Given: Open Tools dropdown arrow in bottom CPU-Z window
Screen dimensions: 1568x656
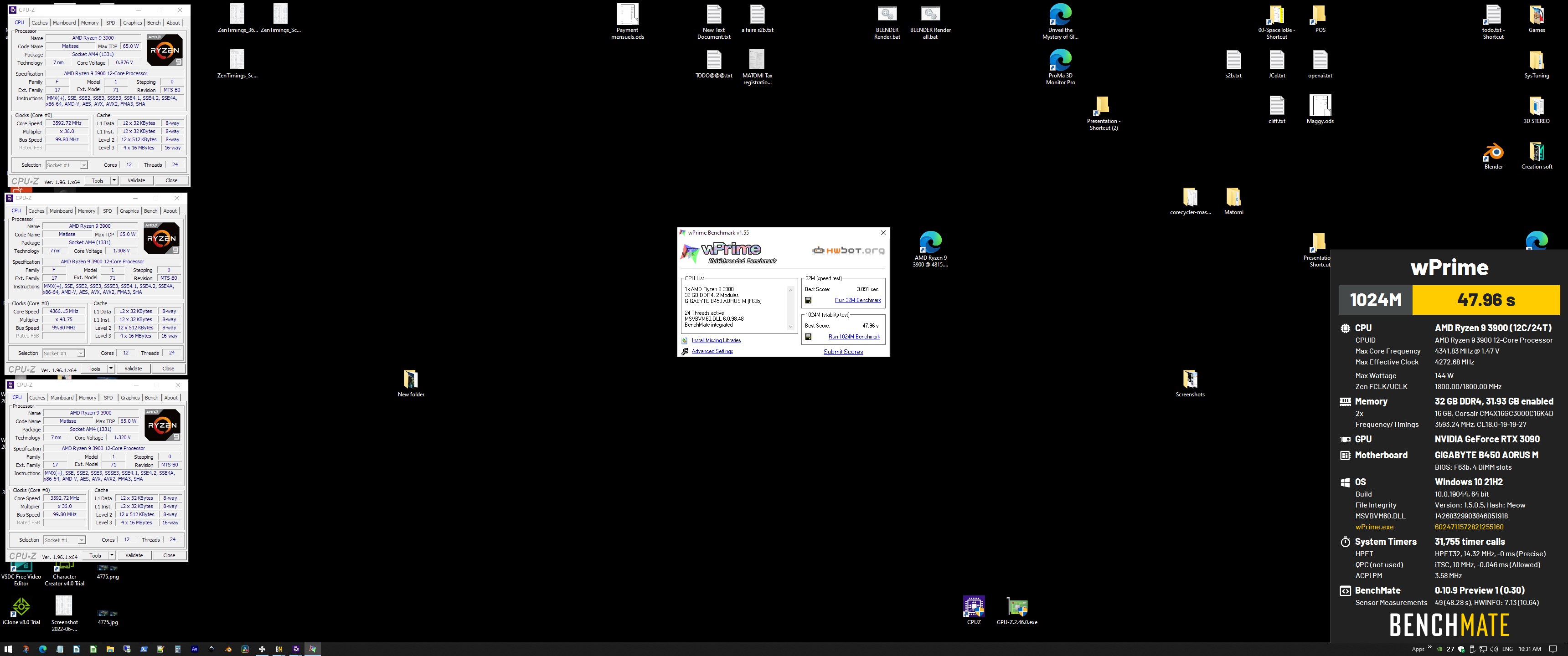Looking at the screenshot, I should coord(112,555).
